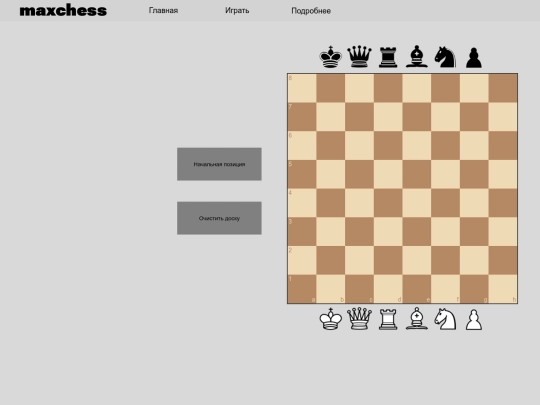Click square e8 on the chessboard
Screen dimensions: 540x405
click(417, 88)
